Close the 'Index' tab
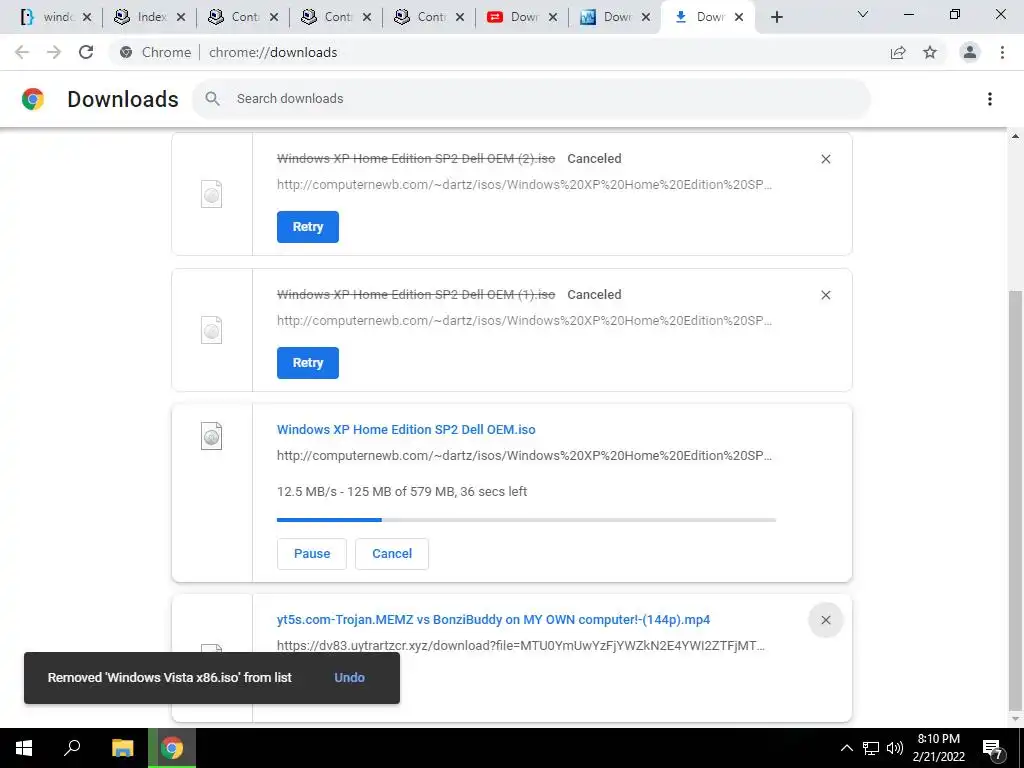 (181, 18)
